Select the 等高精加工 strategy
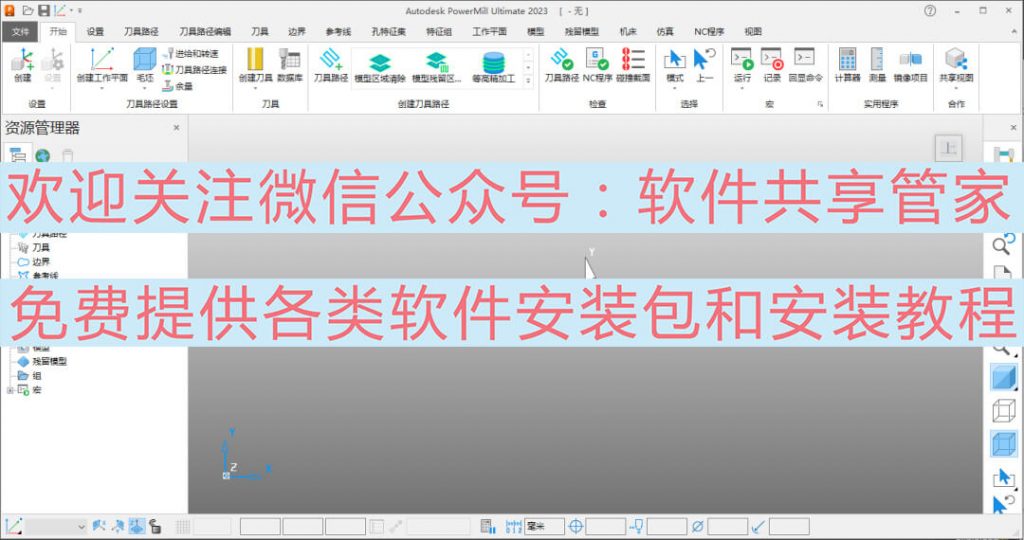This screenshot has height=540, width=1024. (x=494, y=68)
